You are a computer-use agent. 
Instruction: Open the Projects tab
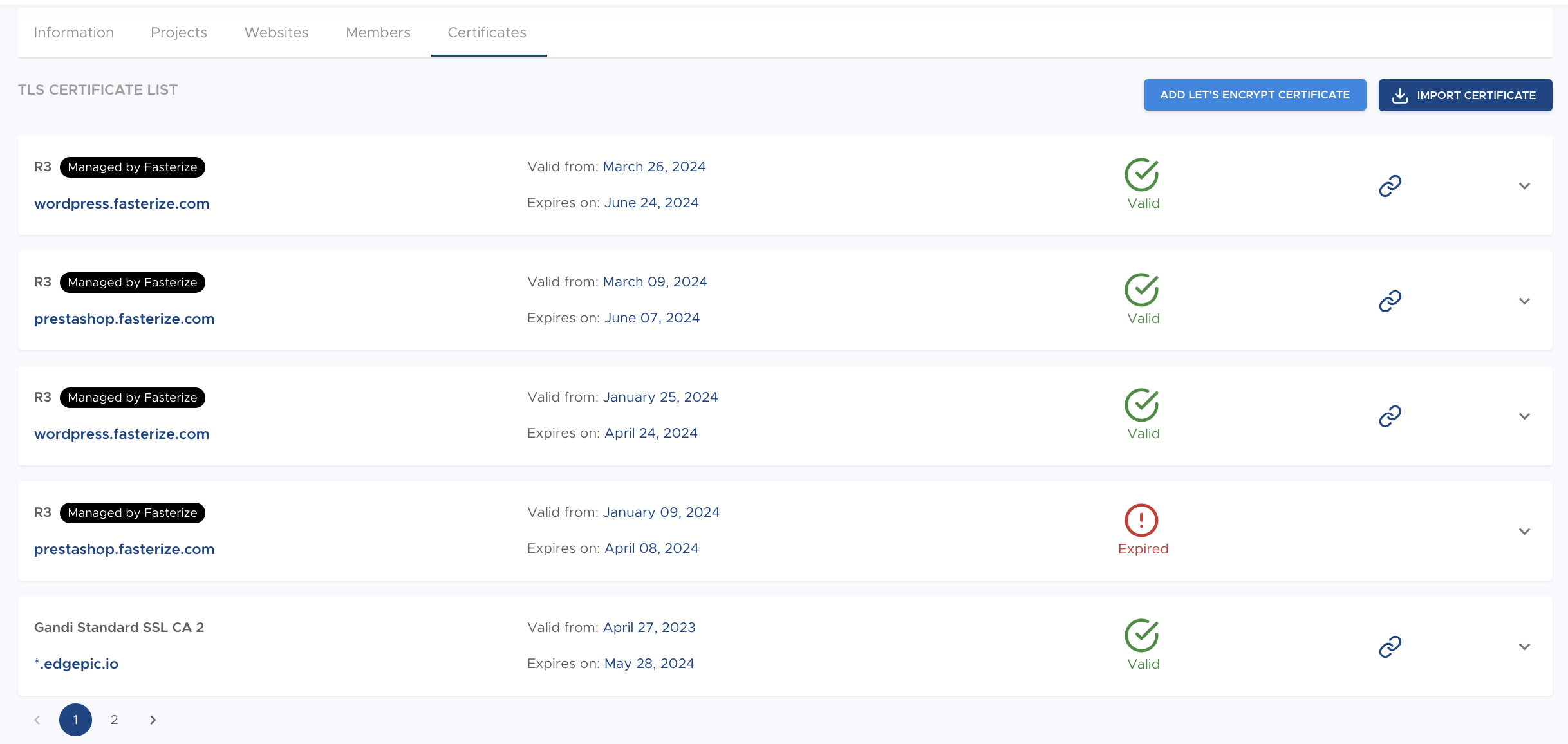178,32
